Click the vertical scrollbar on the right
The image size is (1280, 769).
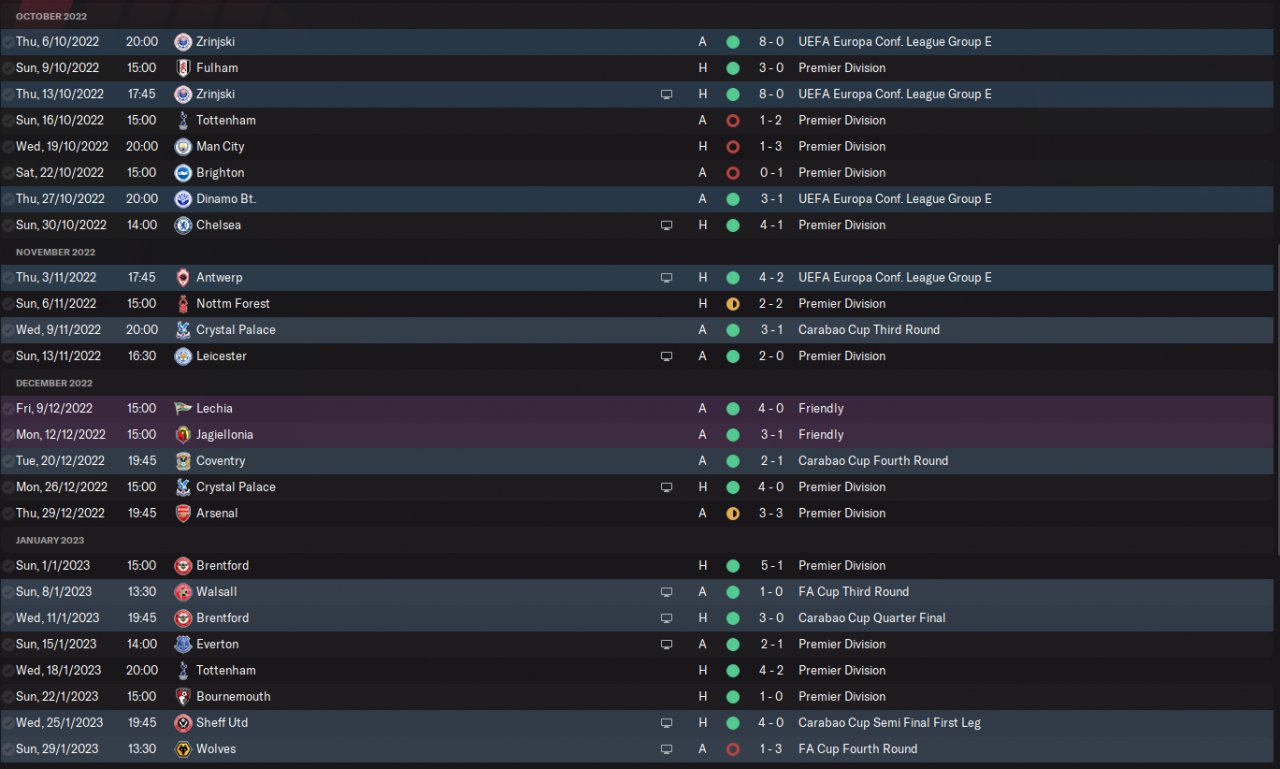(1277, 400)
